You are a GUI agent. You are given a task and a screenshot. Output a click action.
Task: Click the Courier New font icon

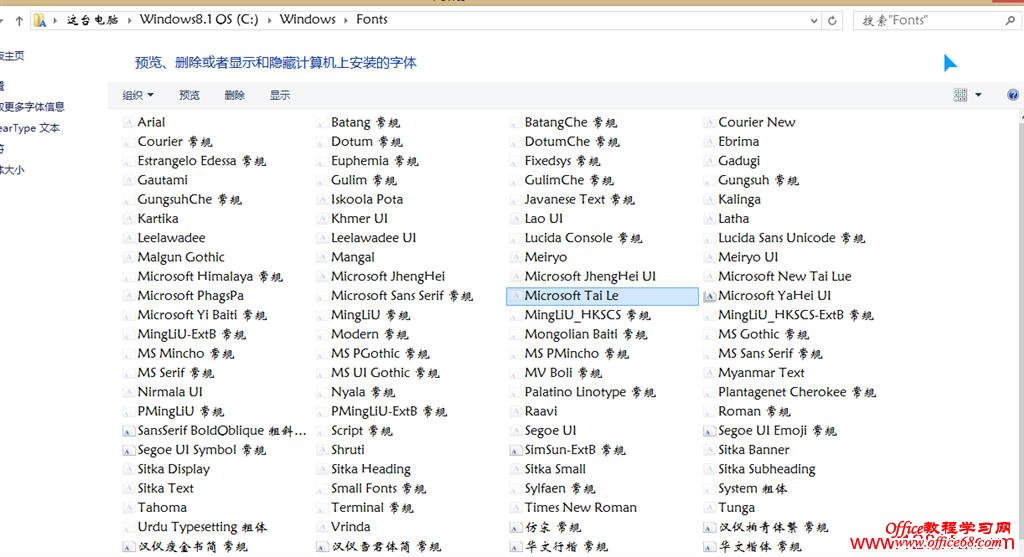(709, 123)
